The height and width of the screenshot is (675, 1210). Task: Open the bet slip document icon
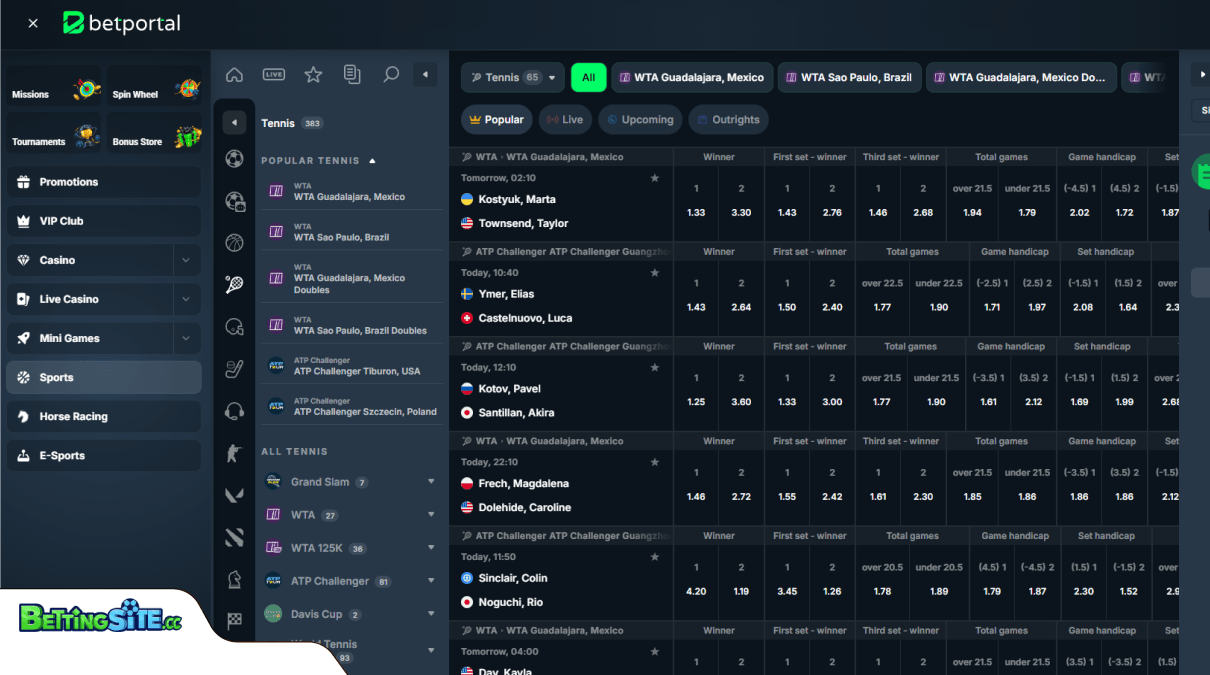point(352,75)
